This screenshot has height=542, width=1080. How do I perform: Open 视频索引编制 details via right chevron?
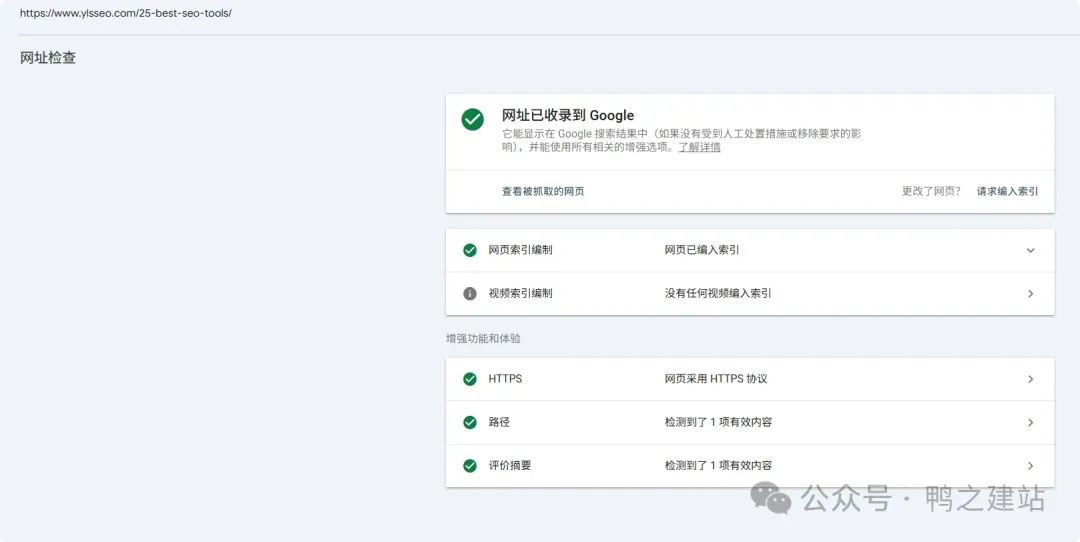[x=1030, y=293]
